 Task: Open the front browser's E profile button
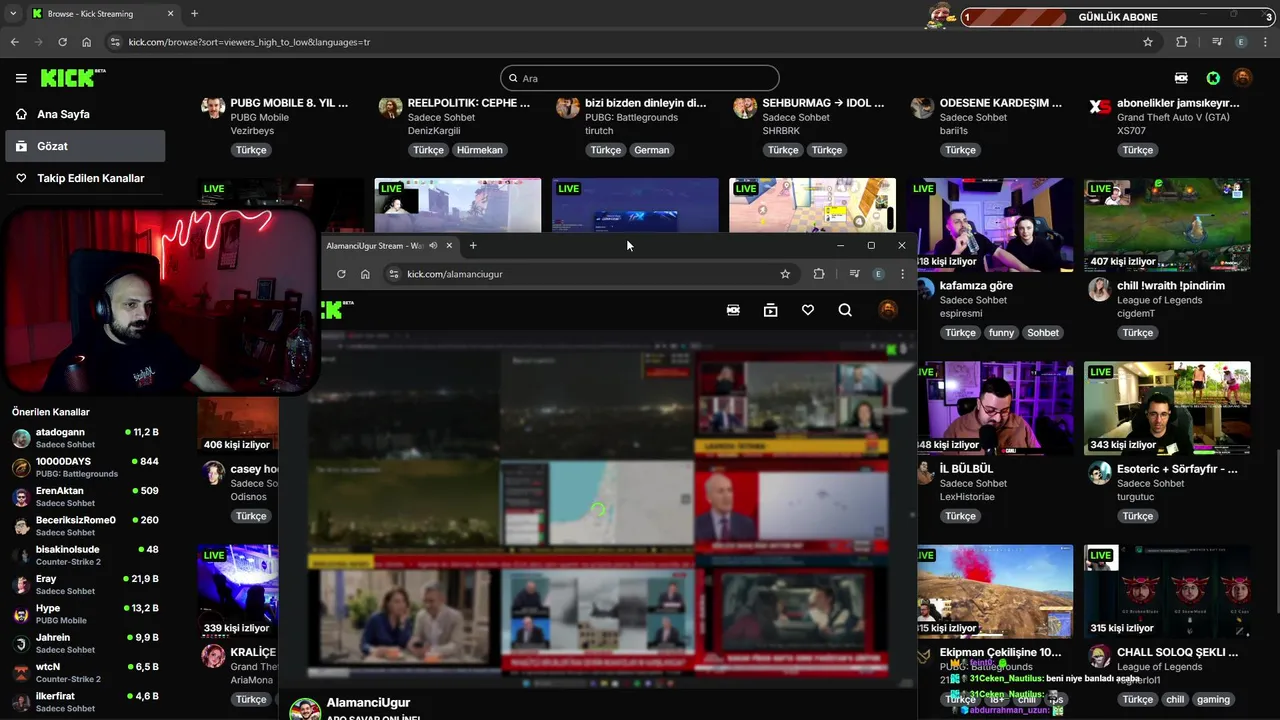tap(878, 274)
